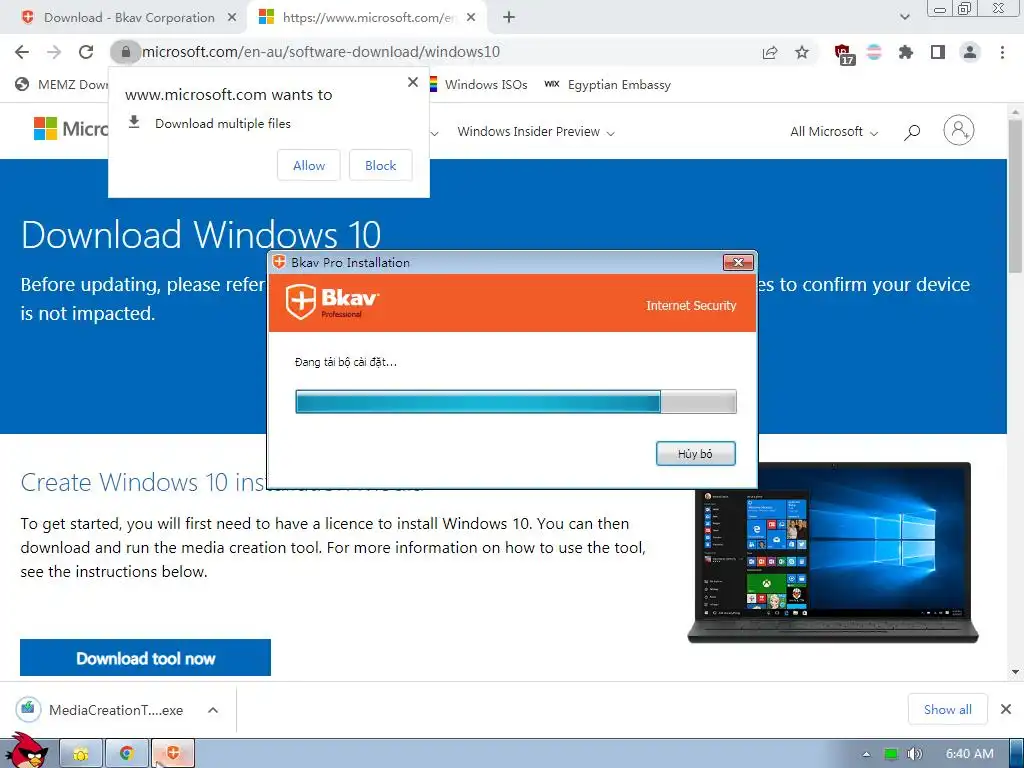Expand the Windows Insider Preview menu

pyautogui.click(x=536, y=132)
